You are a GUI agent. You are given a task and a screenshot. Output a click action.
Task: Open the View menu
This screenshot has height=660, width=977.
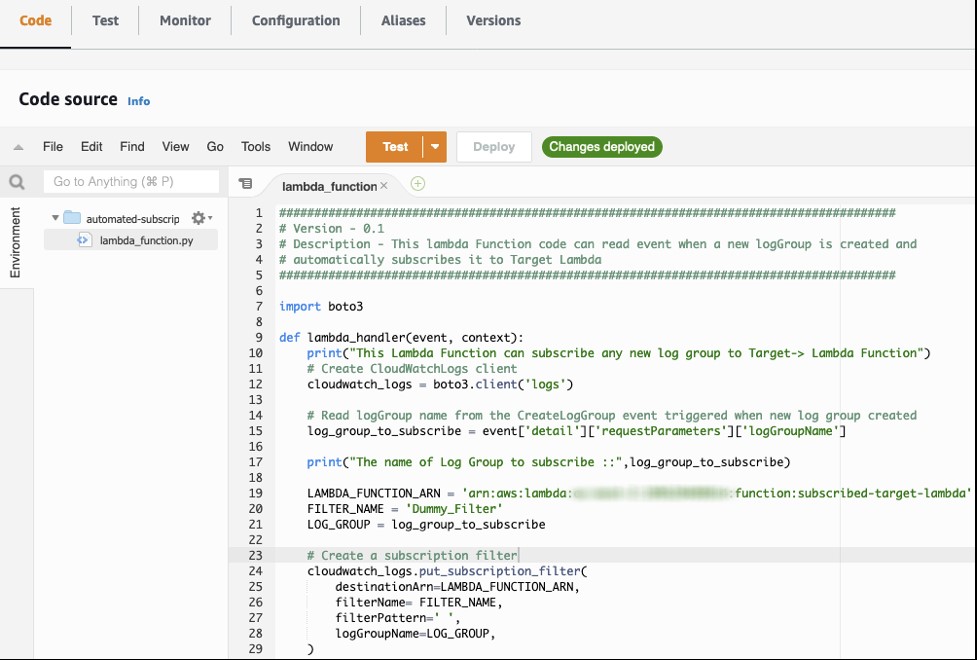[176, 146]
